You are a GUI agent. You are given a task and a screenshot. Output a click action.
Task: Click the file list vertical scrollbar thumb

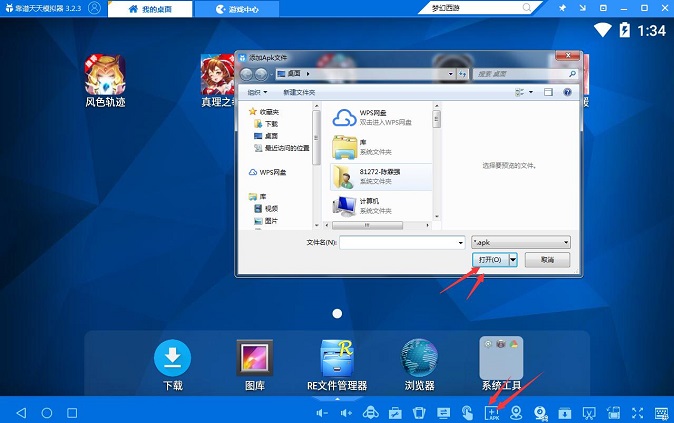click(437, 119)
